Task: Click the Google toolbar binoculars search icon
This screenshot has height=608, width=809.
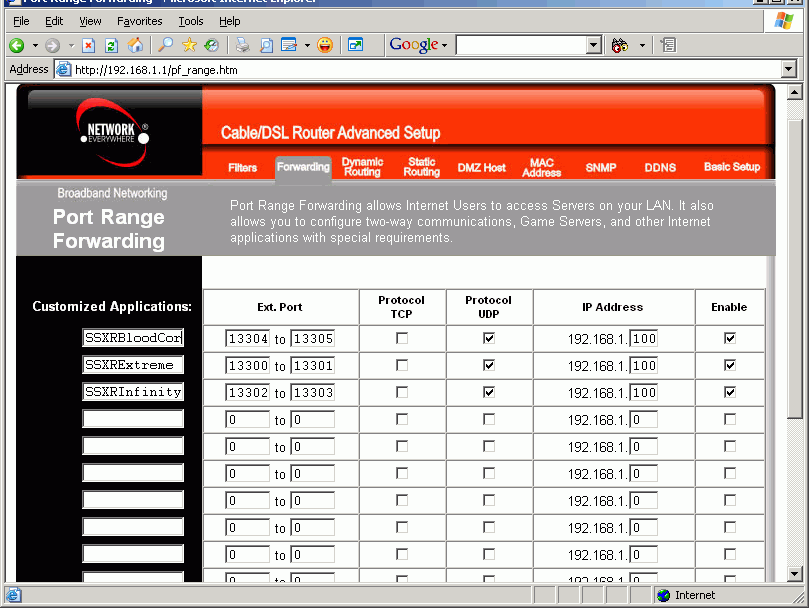Action: [620, 45]
